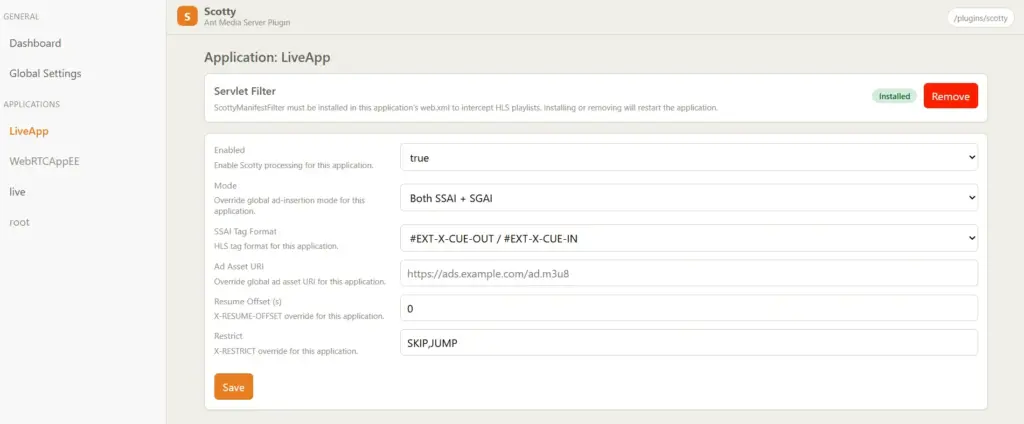Click the Enabled setting label
The width and height of the screenshot is (1024, 424).
(229, 150)
